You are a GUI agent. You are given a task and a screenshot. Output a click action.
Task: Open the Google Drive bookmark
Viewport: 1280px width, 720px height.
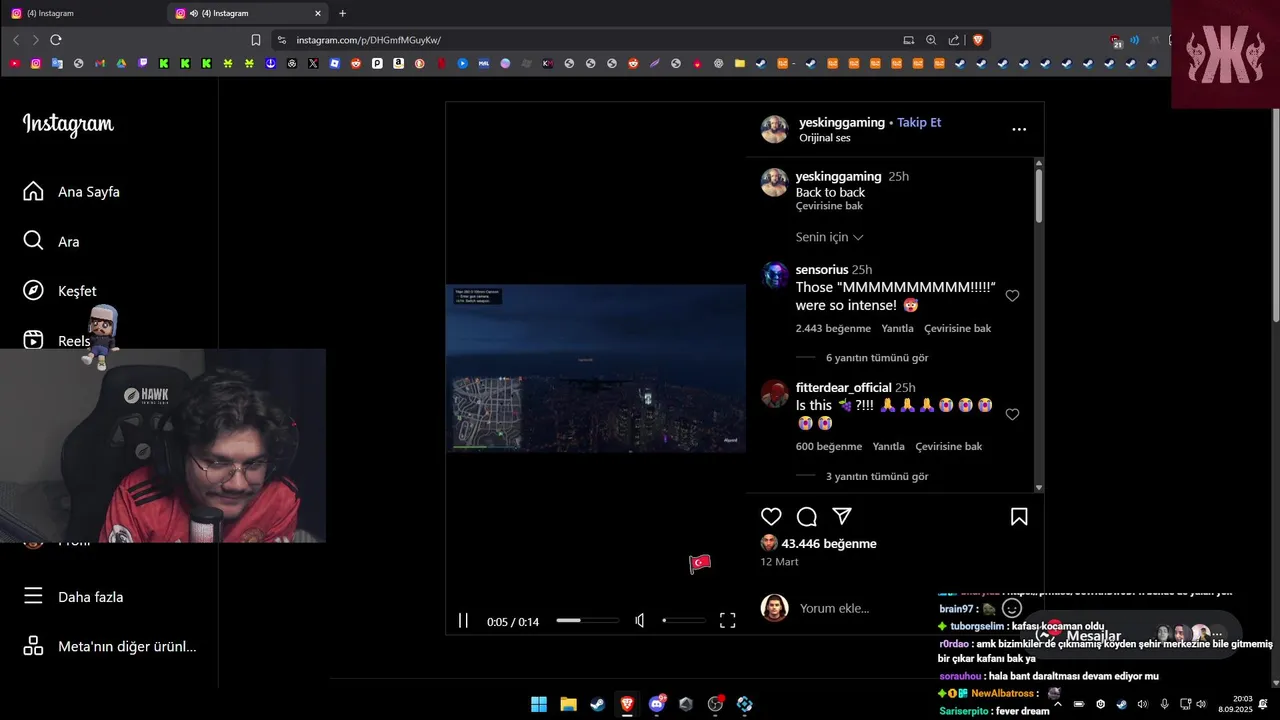coord(121,63)
